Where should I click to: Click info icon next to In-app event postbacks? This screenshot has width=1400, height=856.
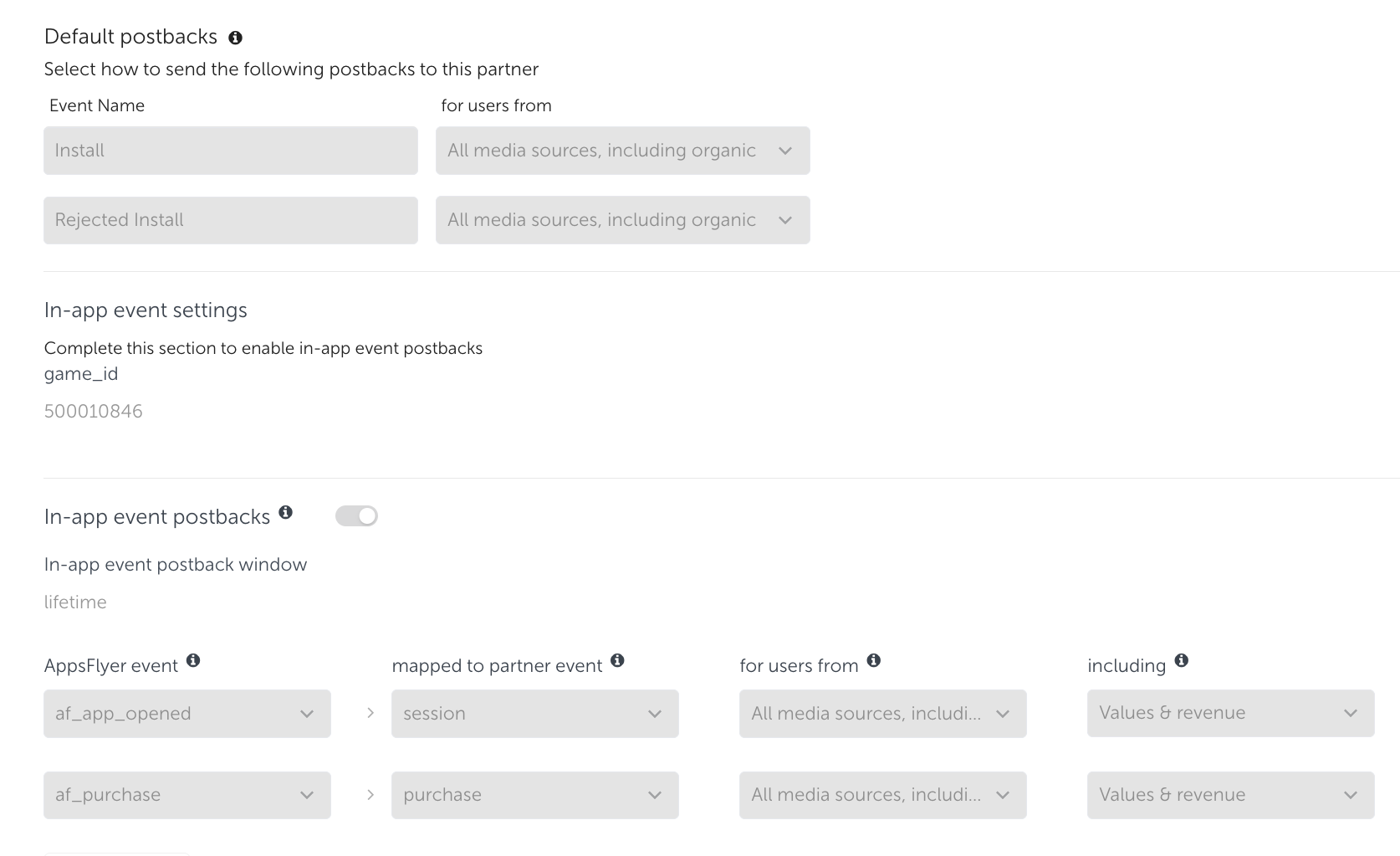[x=285, y=512]
